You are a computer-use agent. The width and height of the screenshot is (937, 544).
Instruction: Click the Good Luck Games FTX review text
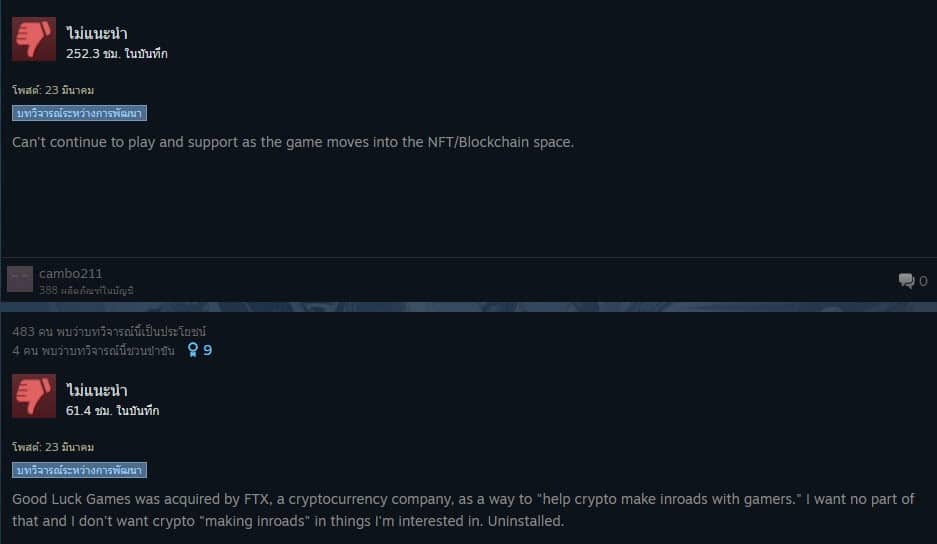(x=463, y=510)
